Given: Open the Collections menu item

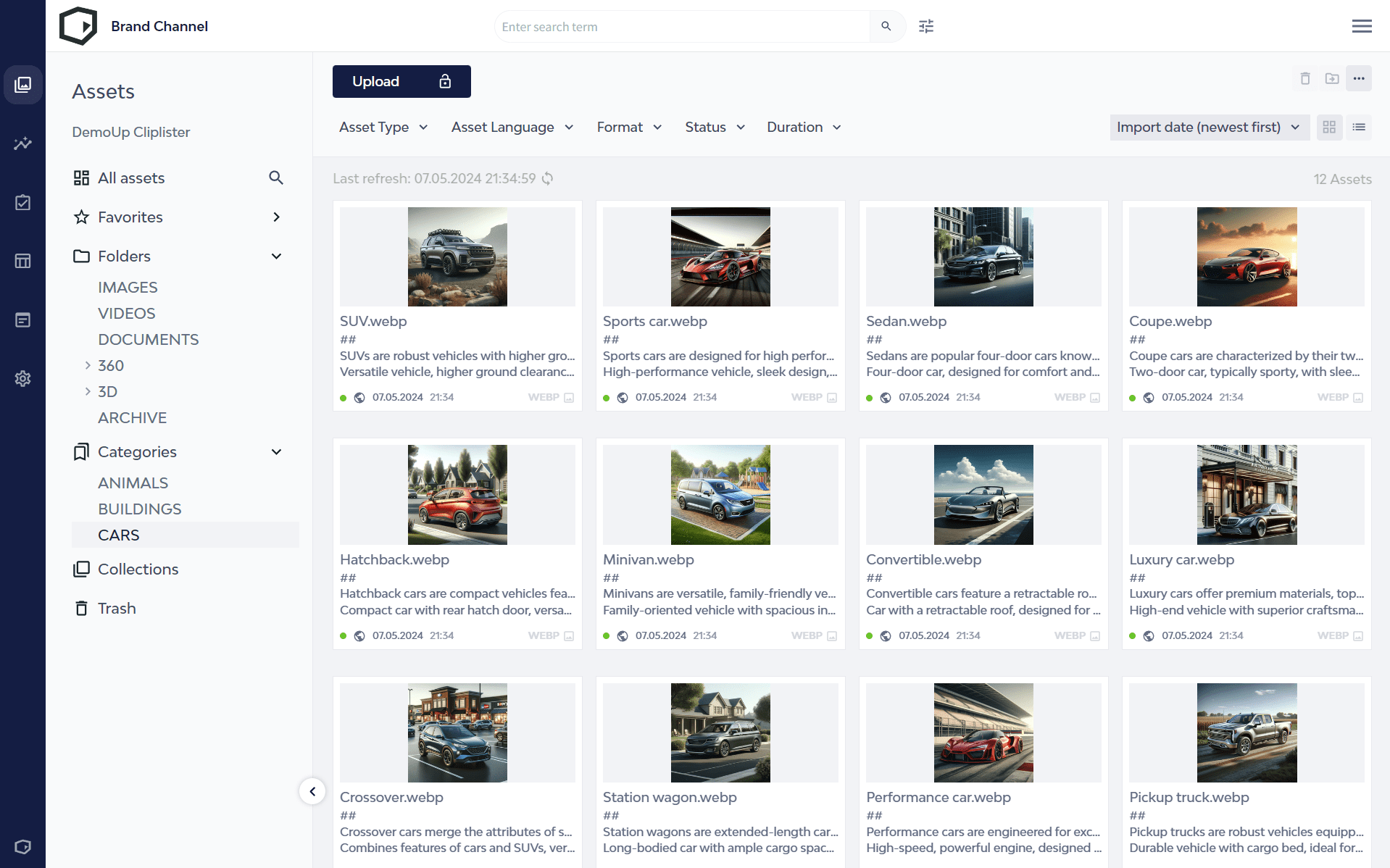Looking at the screenshot, I should [x=138, y=569].
